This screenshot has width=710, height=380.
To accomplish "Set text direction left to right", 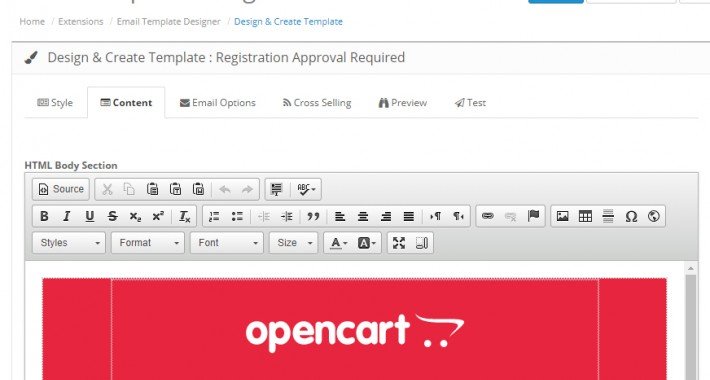I will pyautogui.click(x=435, y=216).
